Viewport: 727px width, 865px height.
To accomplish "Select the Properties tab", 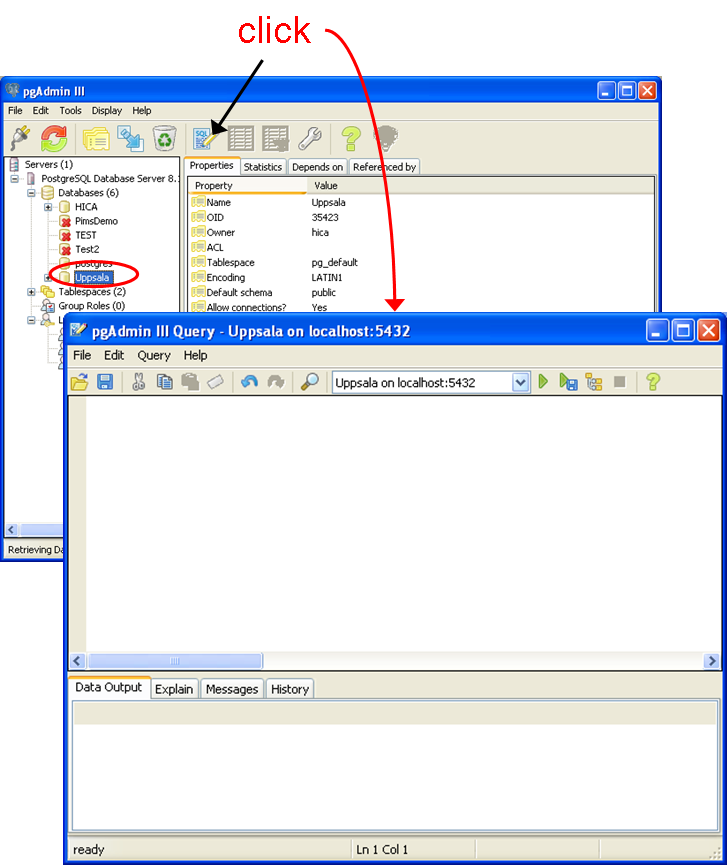I will coord(212,165).
